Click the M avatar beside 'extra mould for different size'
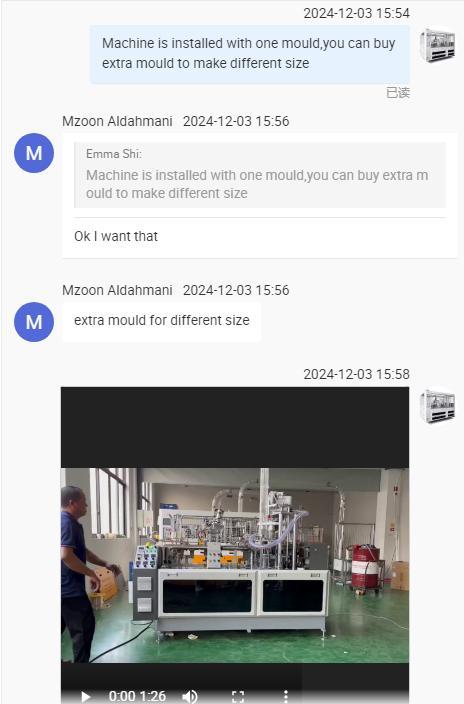The image size is (464, 704). 34,322
